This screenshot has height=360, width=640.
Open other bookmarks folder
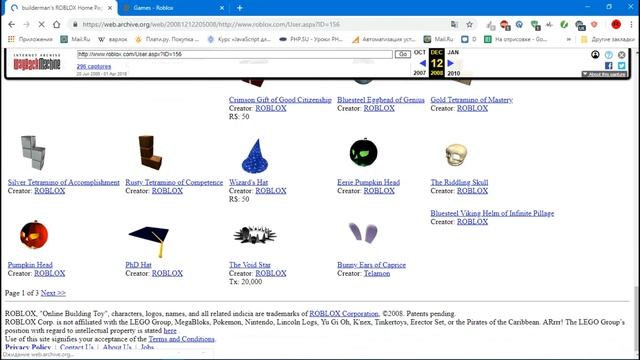pyautogui.click(x=607, y=39)
